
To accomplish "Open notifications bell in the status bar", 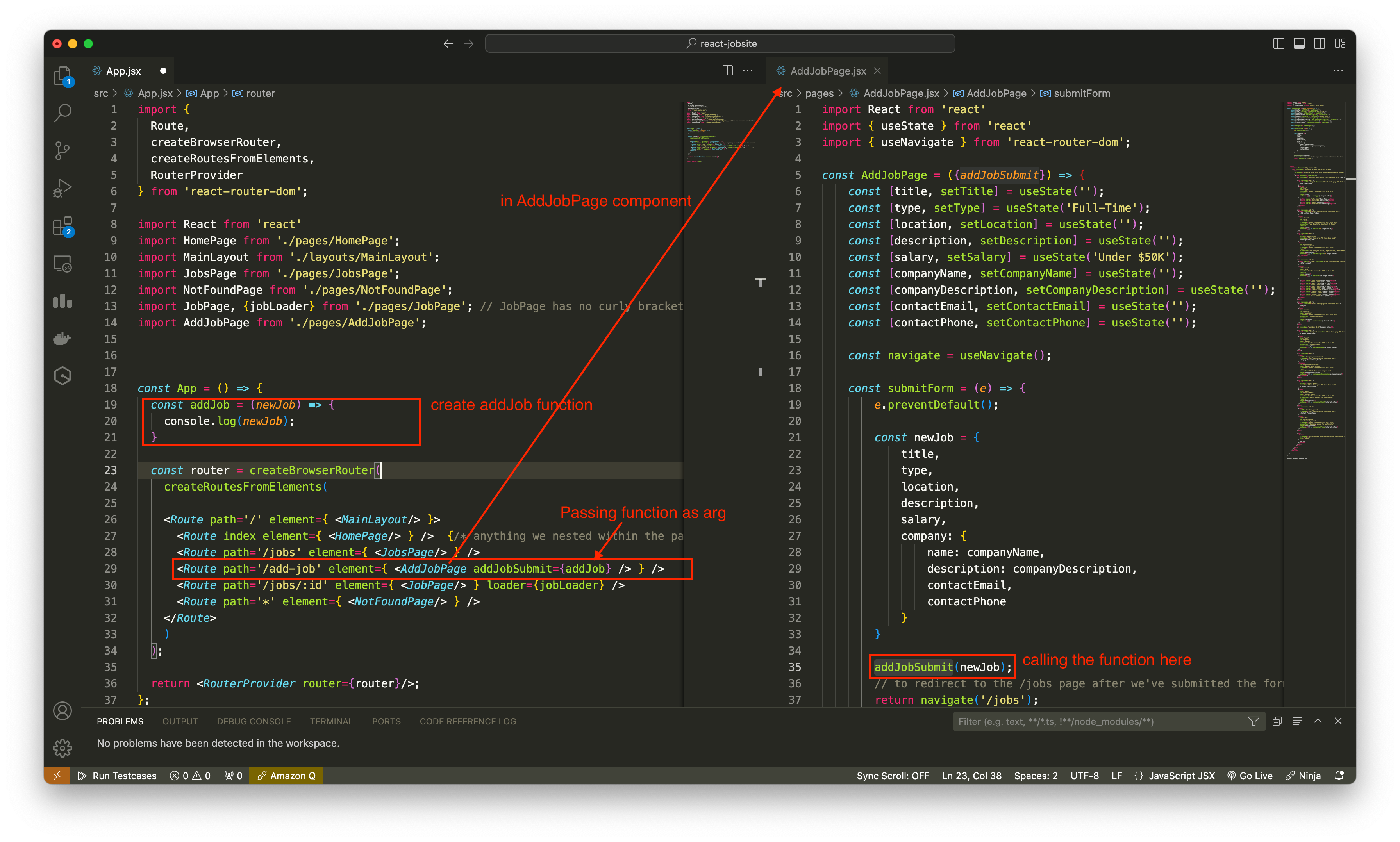I will [1339, 776].
